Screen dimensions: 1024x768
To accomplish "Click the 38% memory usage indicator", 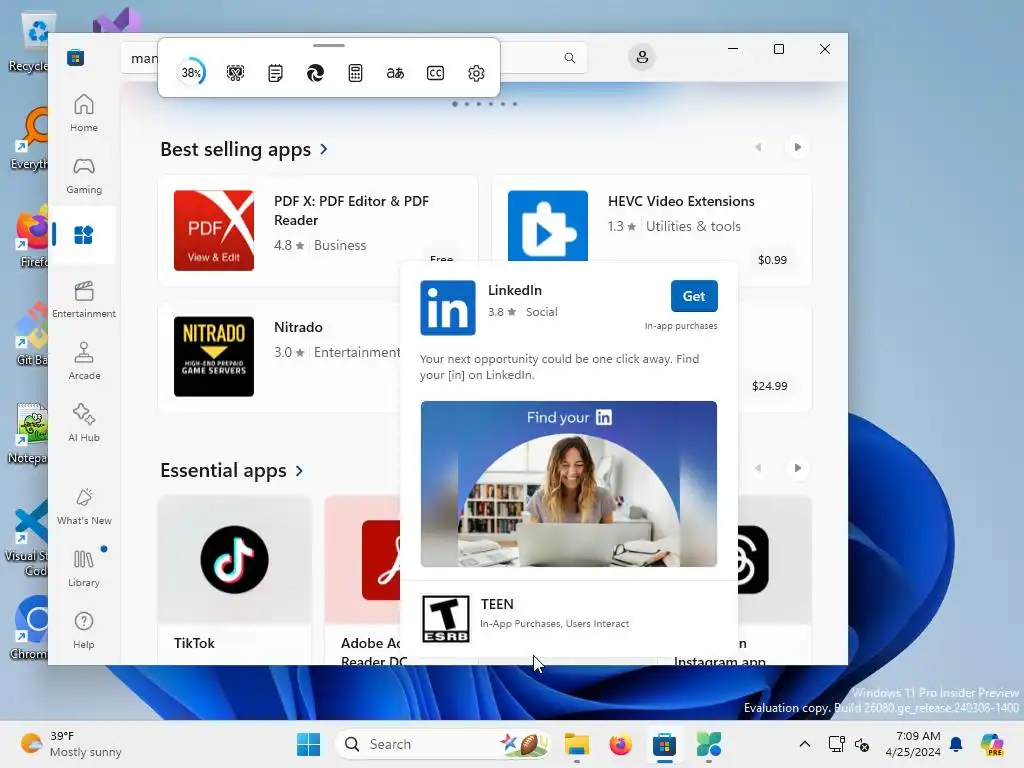I will point(191,72).
